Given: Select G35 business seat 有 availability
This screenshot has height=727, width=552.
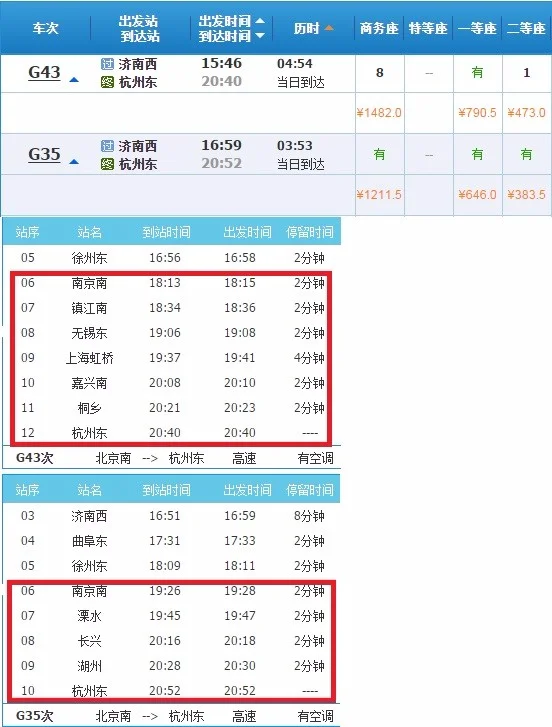Looking at the screenshot, I should 379,154.
